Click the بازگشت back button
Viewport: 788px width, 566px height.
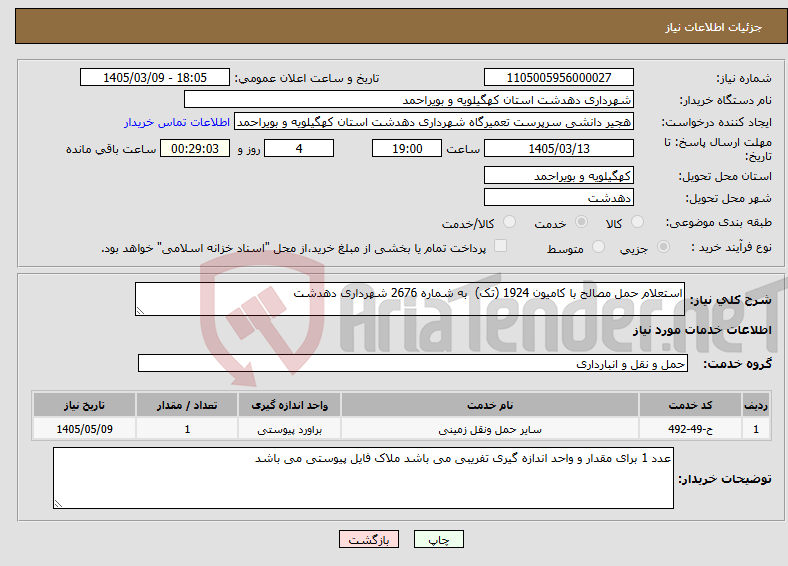point(369,539)
